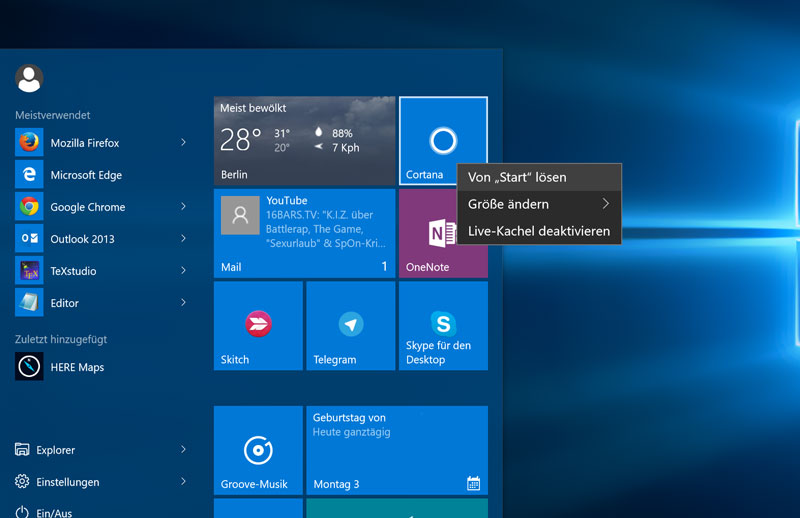Open the calendar tile showing Montag 3
The height and width of the screenshot is (518, 800).
[397, 450]
